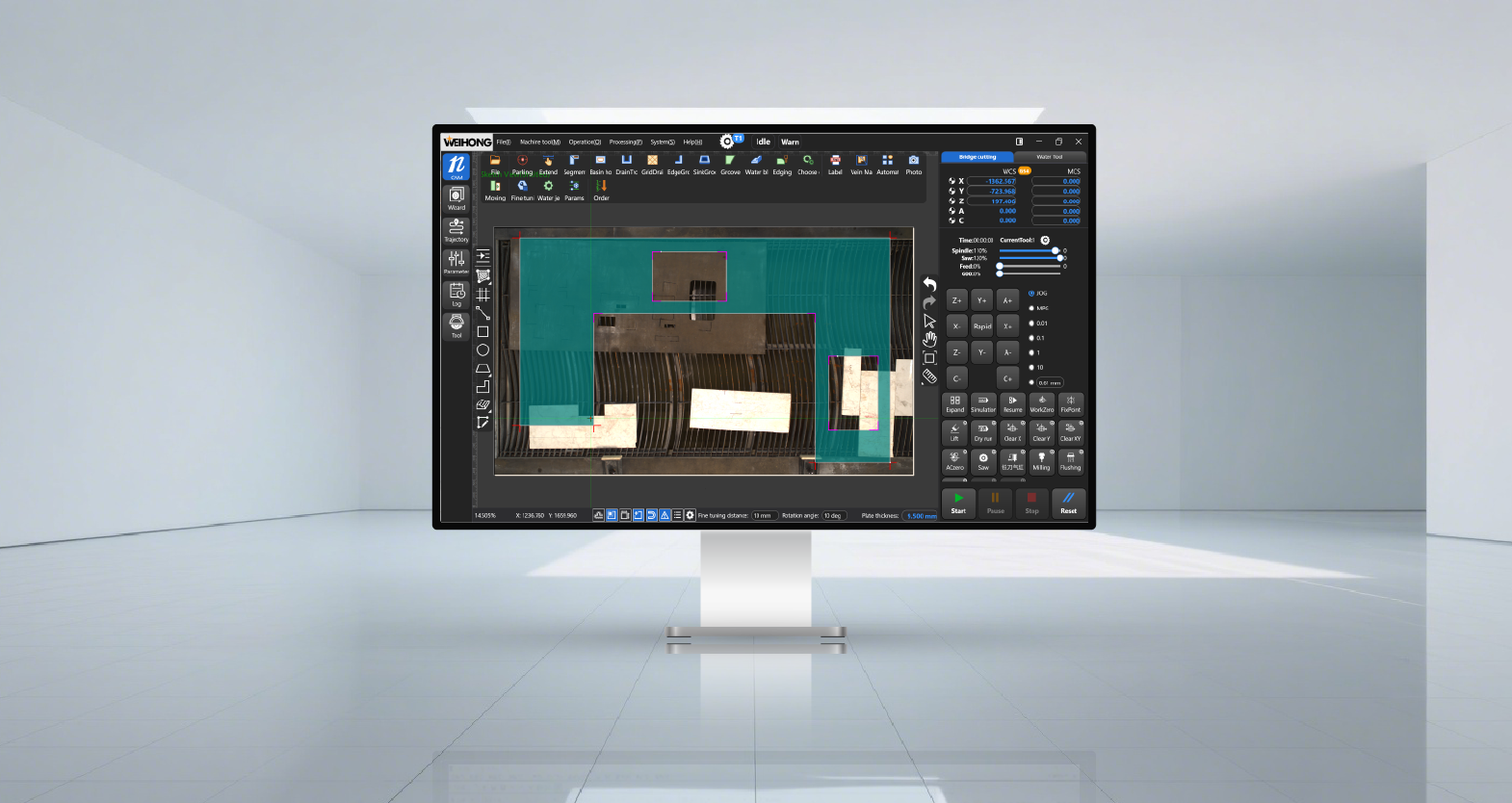Select the MPG mode radio button
Viewport: 1512px width, 803px height.
click(1031, 308)
